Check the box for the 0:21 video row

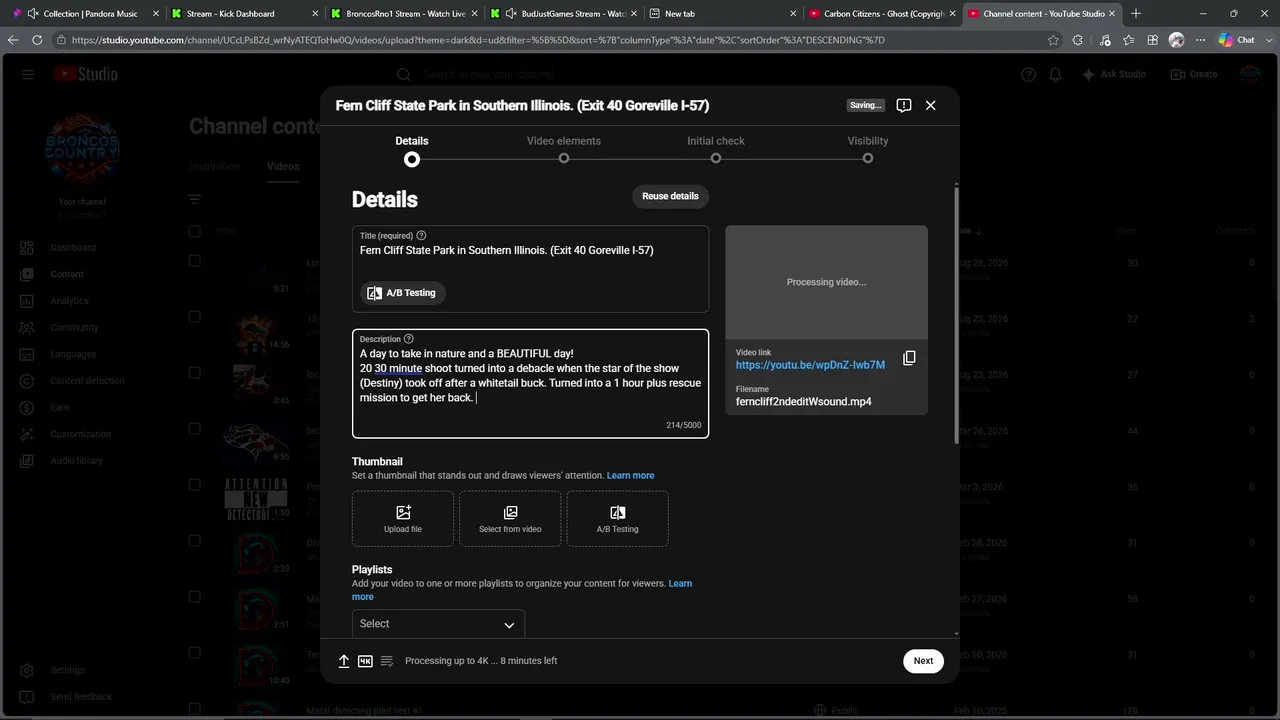click(195, 261)
